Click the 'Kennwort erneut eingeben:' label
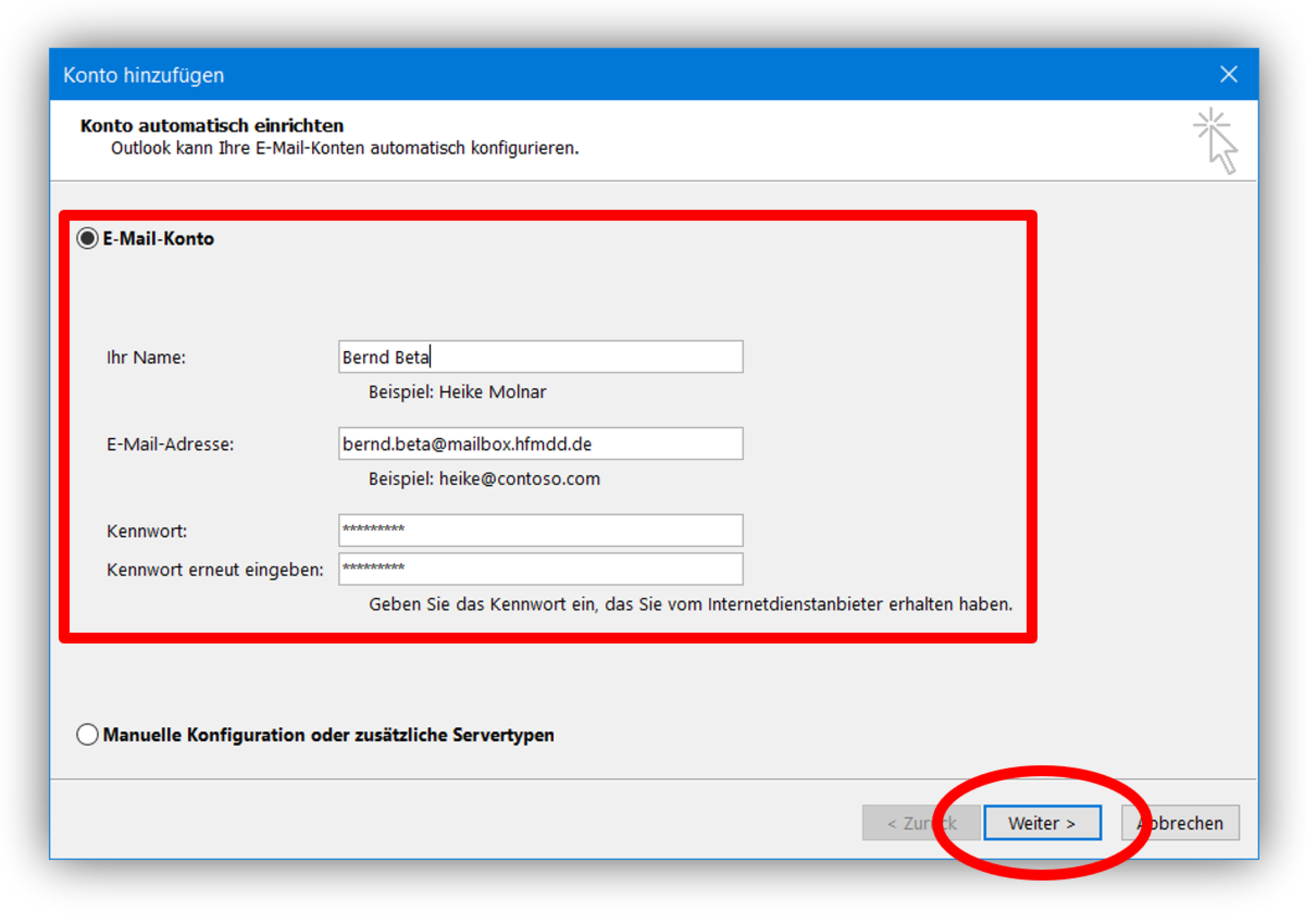Viewport: 1305px width, 924px height. pyautogui.click(x=215, y=569)
